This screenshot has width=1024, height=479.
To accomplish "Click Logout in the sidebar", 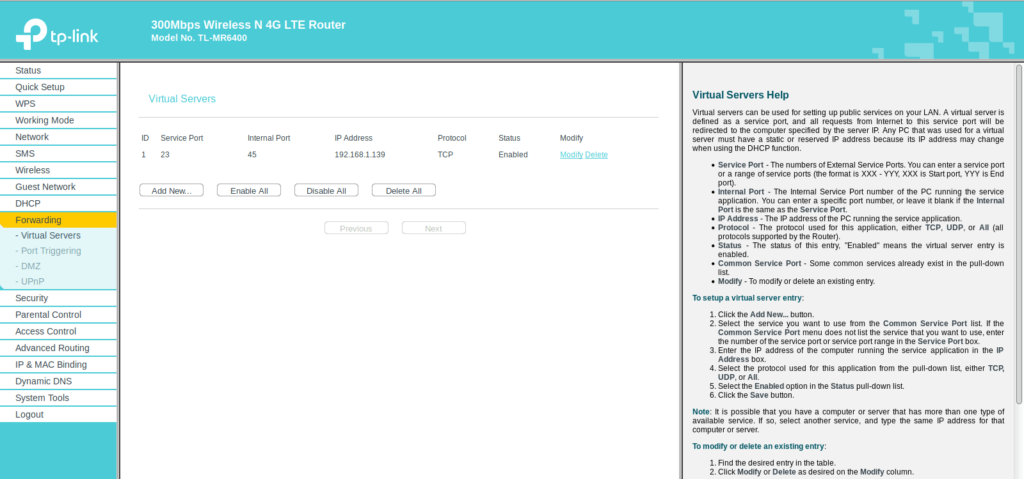I will 29,414.
